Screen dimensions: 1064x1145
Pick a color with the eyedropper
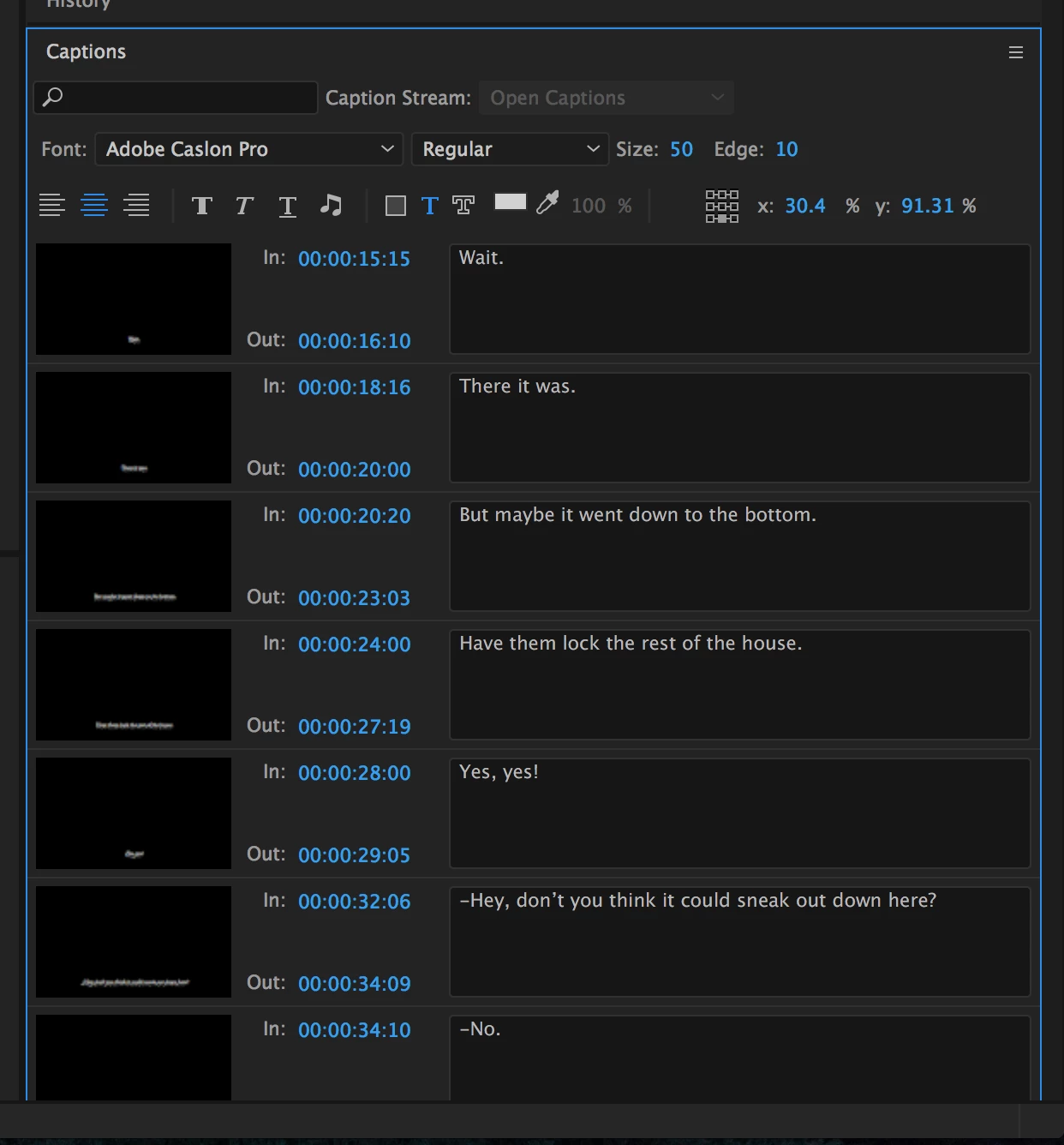click(547, 203)
